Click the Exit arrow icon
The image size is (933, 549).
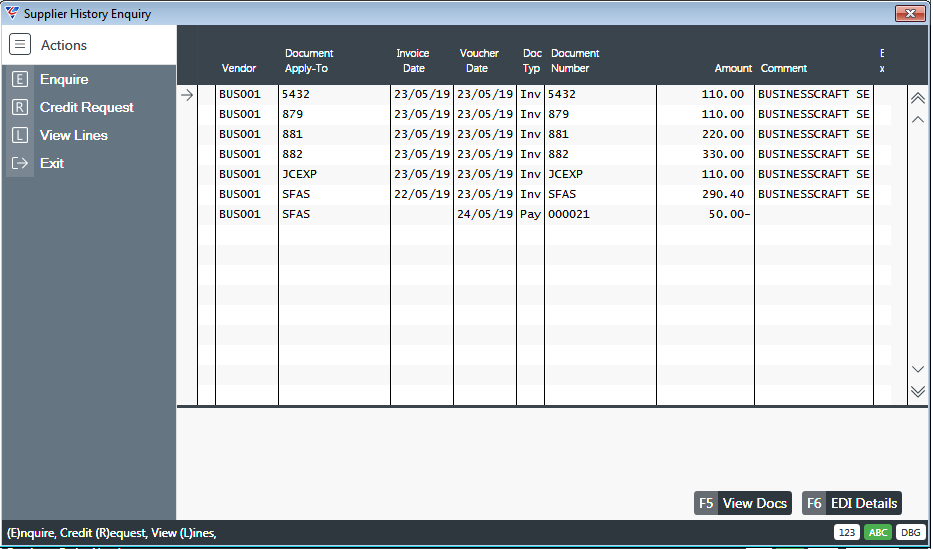coord(20,163)
